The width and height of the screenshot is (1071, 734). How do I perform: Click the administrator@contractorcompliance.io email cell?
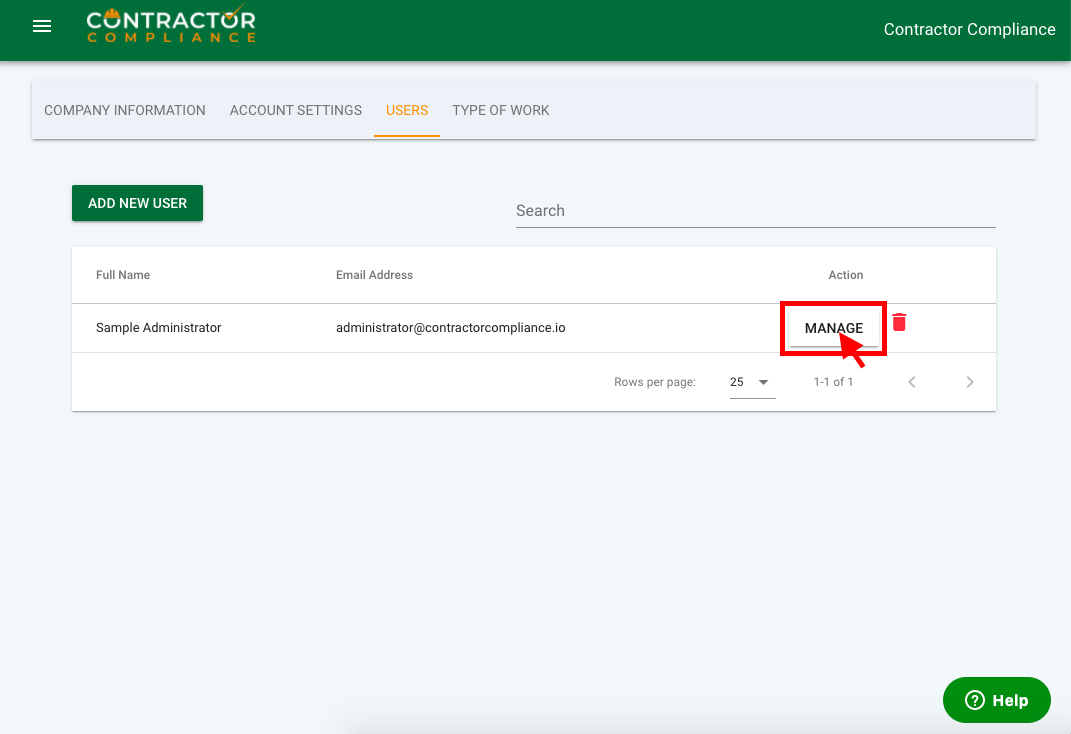[450, 328]
